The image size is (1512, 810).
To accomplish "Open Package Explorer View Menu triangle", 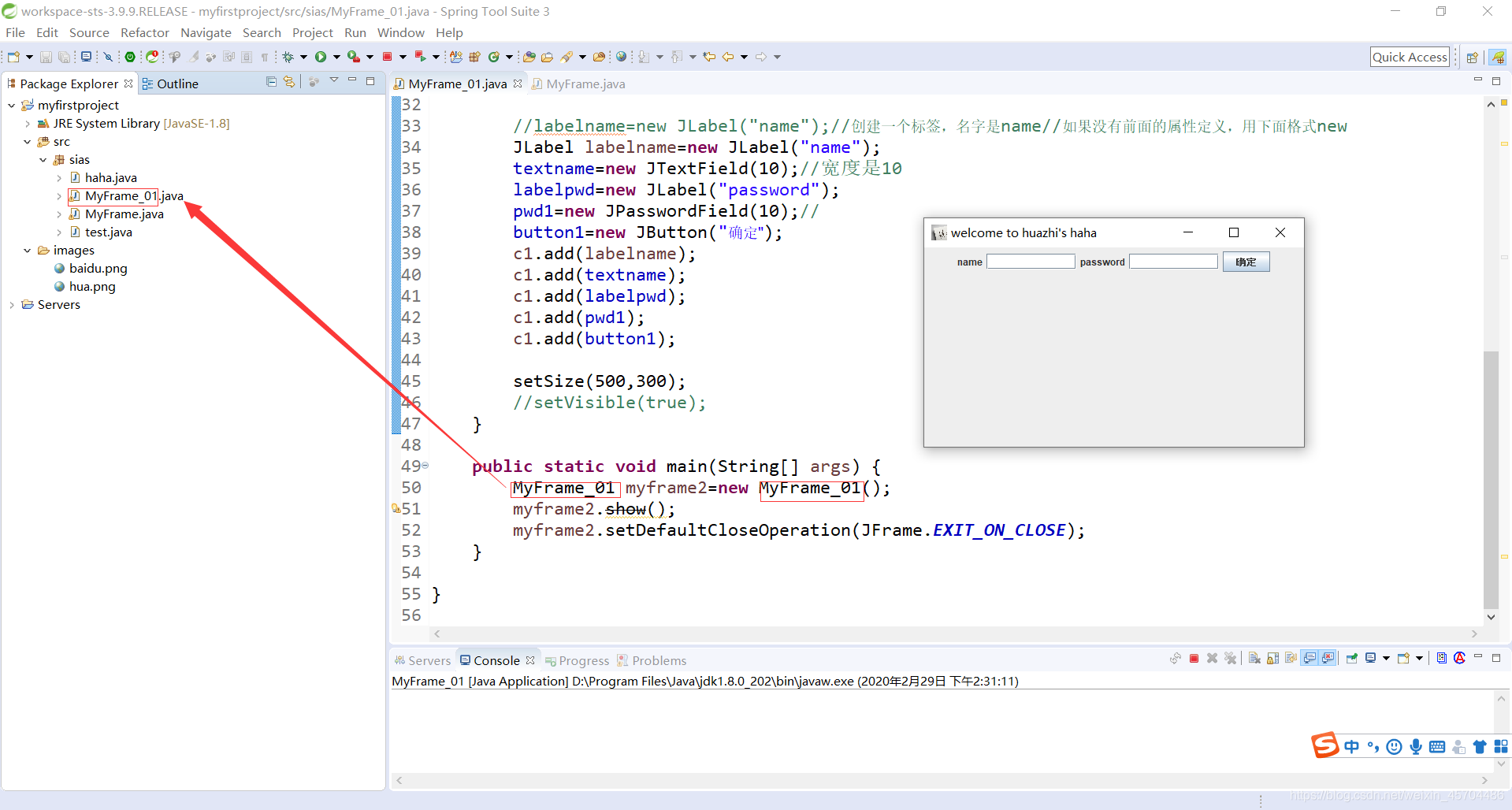I will tap(334, 80).
